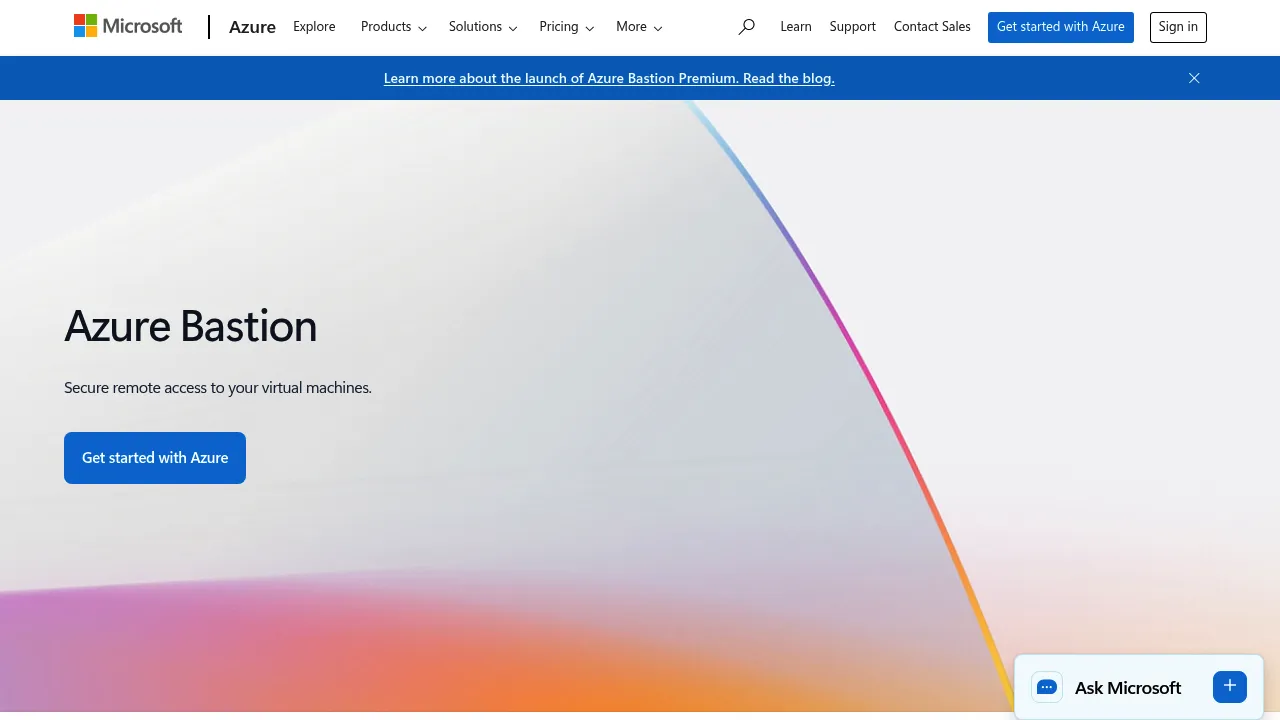Expand the Ask Microsoft plus button
Viewport: 1280px width, 720px height.
(1230, 687)
